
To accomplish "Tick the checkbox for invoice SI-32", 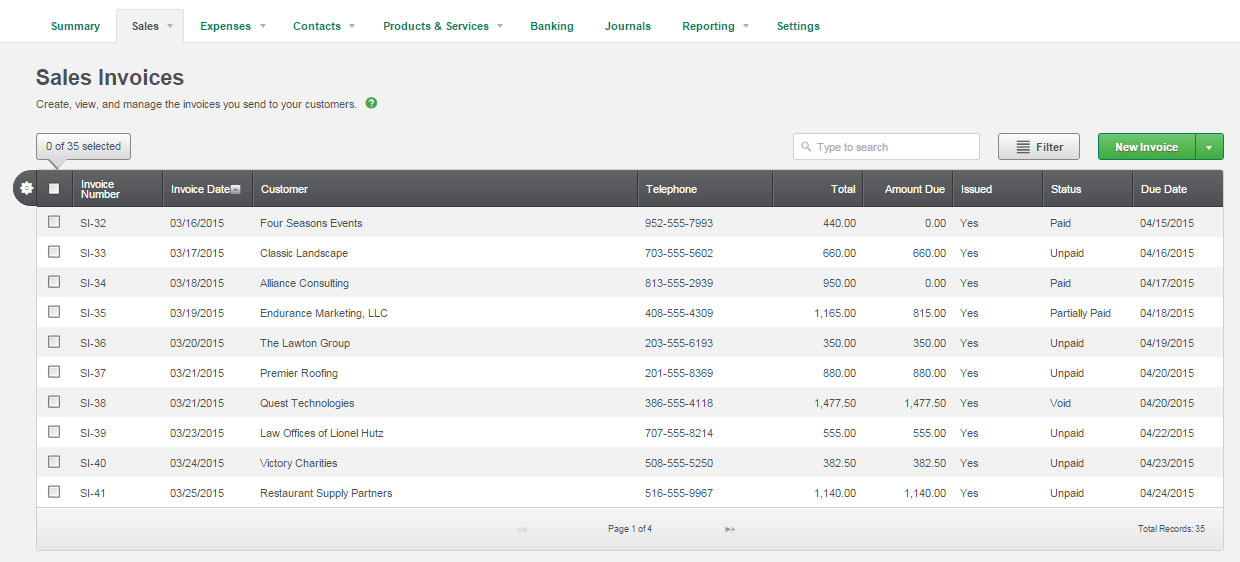I will coord(54,222).
